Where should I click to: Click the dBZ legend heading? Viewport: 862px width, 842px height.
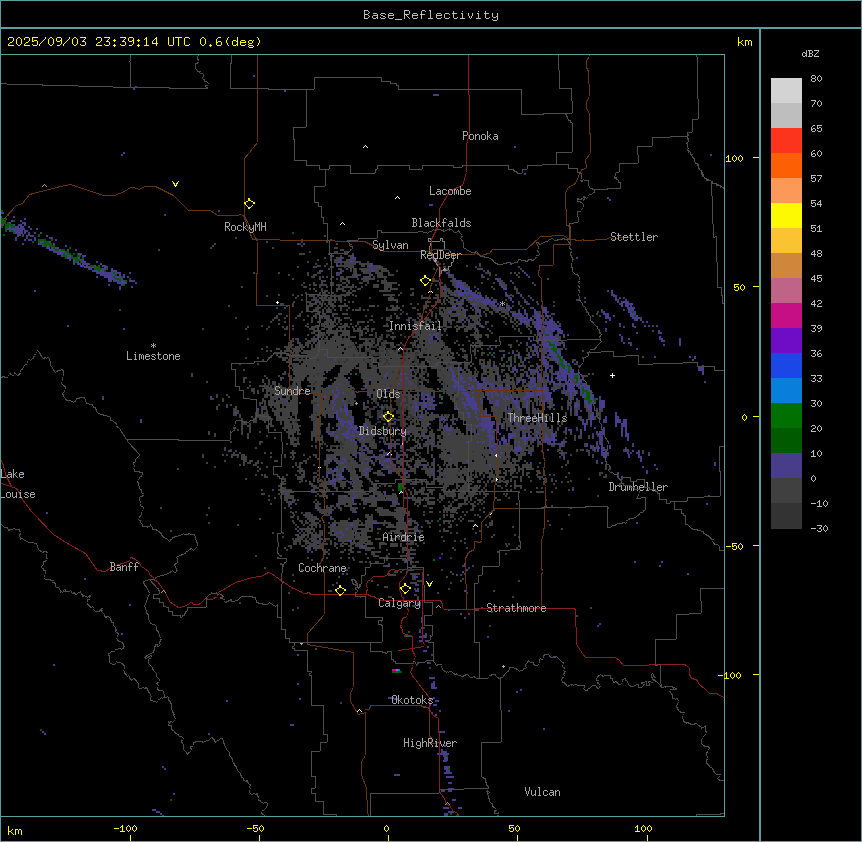pyautogui.click(x=810, y=54)
